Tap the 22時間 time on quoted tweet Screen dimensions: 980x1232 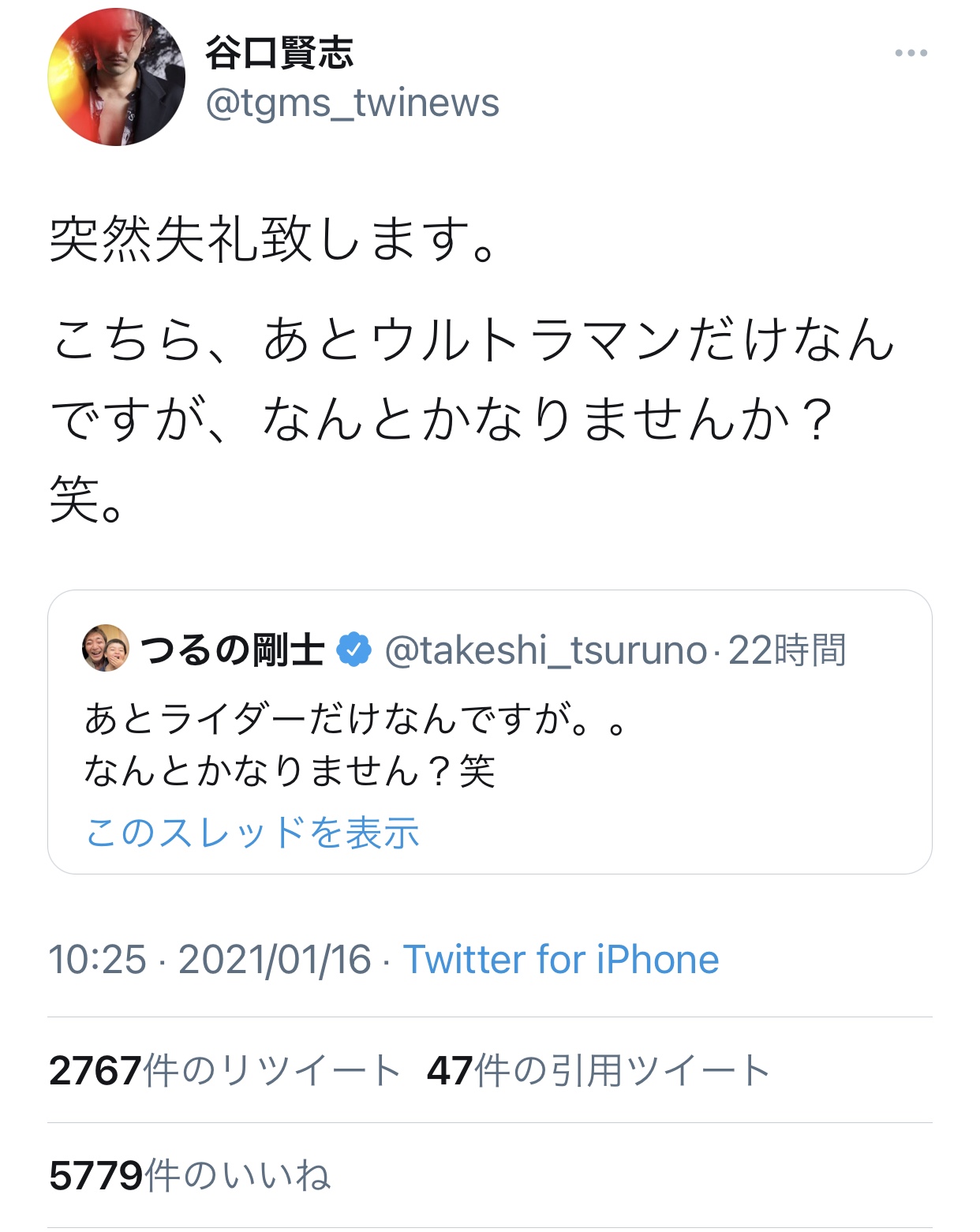coord(787,650)
